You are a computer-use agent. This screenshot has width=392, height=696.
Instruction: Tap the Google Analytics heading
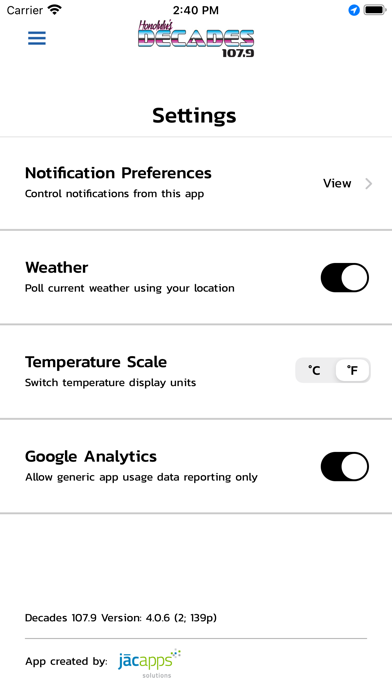pos(91,457)
